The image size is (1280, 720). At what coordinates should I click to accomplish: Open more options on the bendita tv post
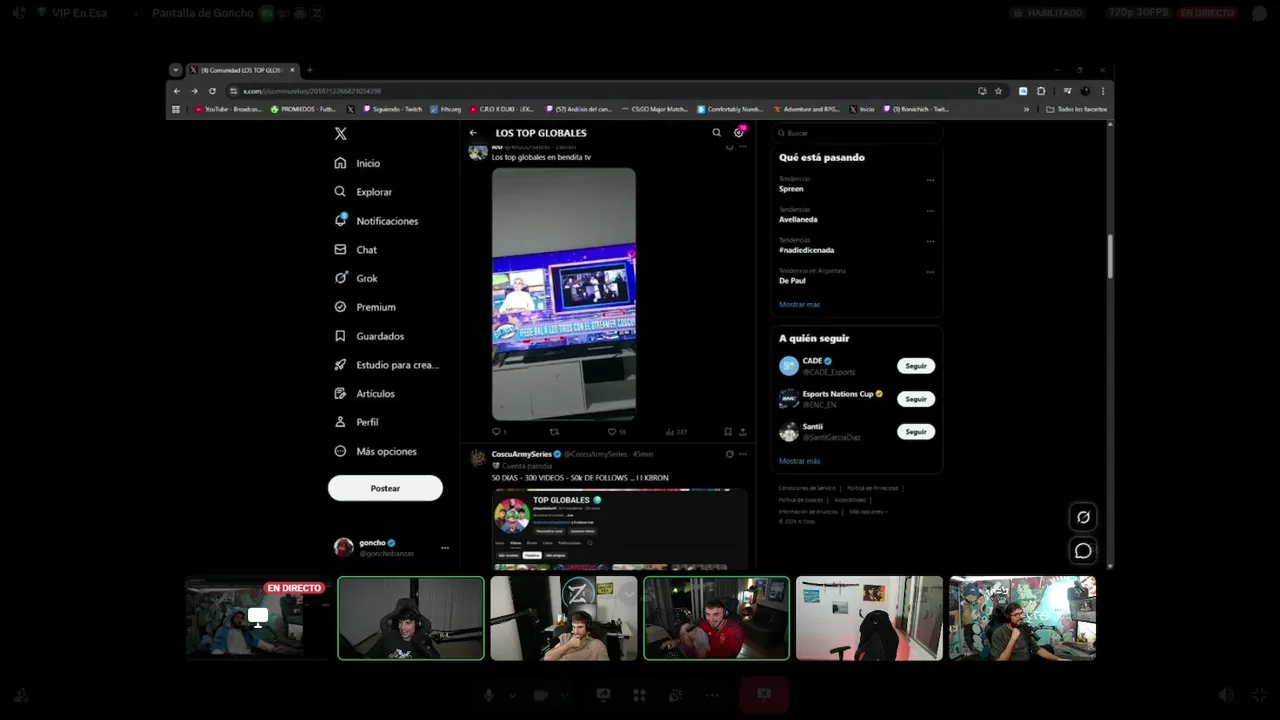(742, 147)
